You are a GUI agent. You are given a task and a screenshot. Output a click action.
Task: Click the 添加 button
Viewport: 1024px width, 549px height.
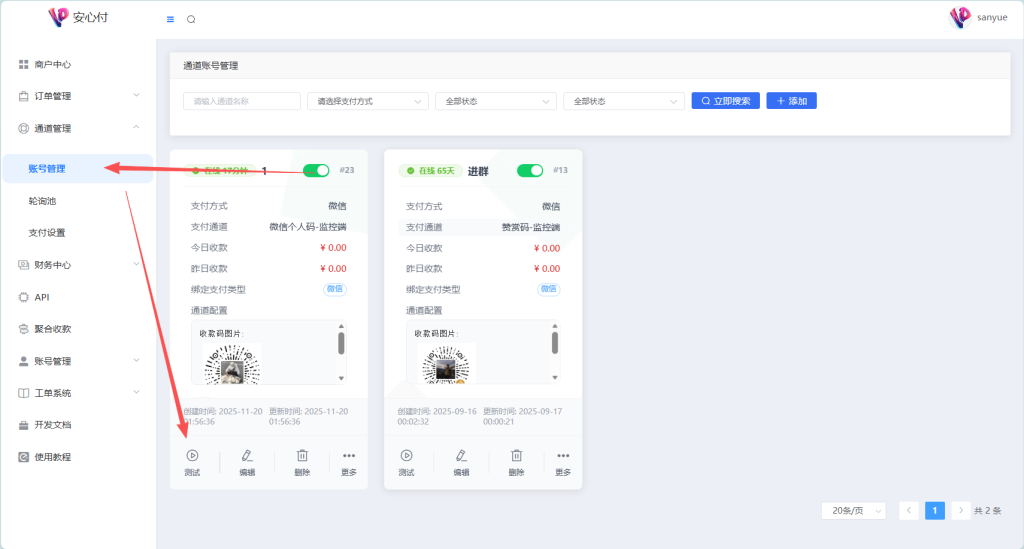pyautogui.click(x=792, y=101)
